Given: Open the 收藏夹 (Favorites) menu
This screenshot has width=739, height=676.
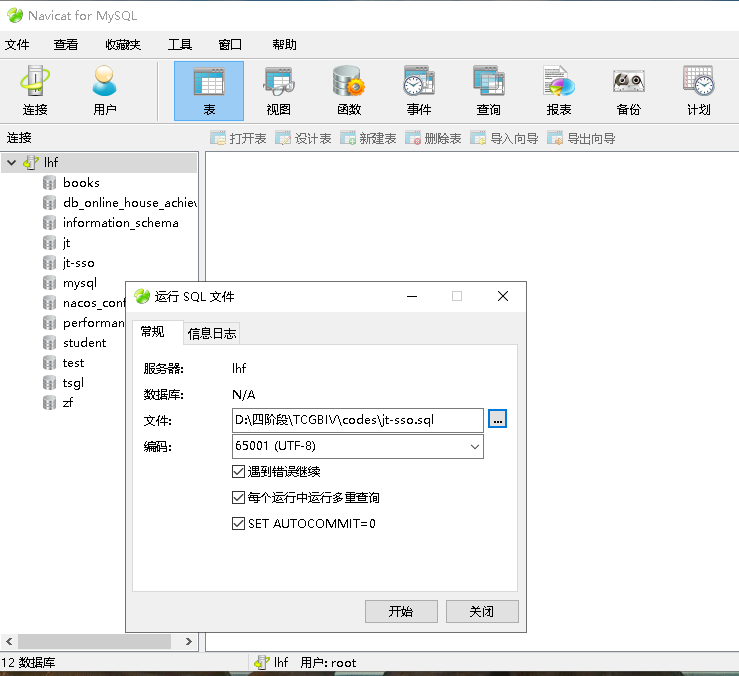Looking at the screenshot, I should [x=123, y=45].
